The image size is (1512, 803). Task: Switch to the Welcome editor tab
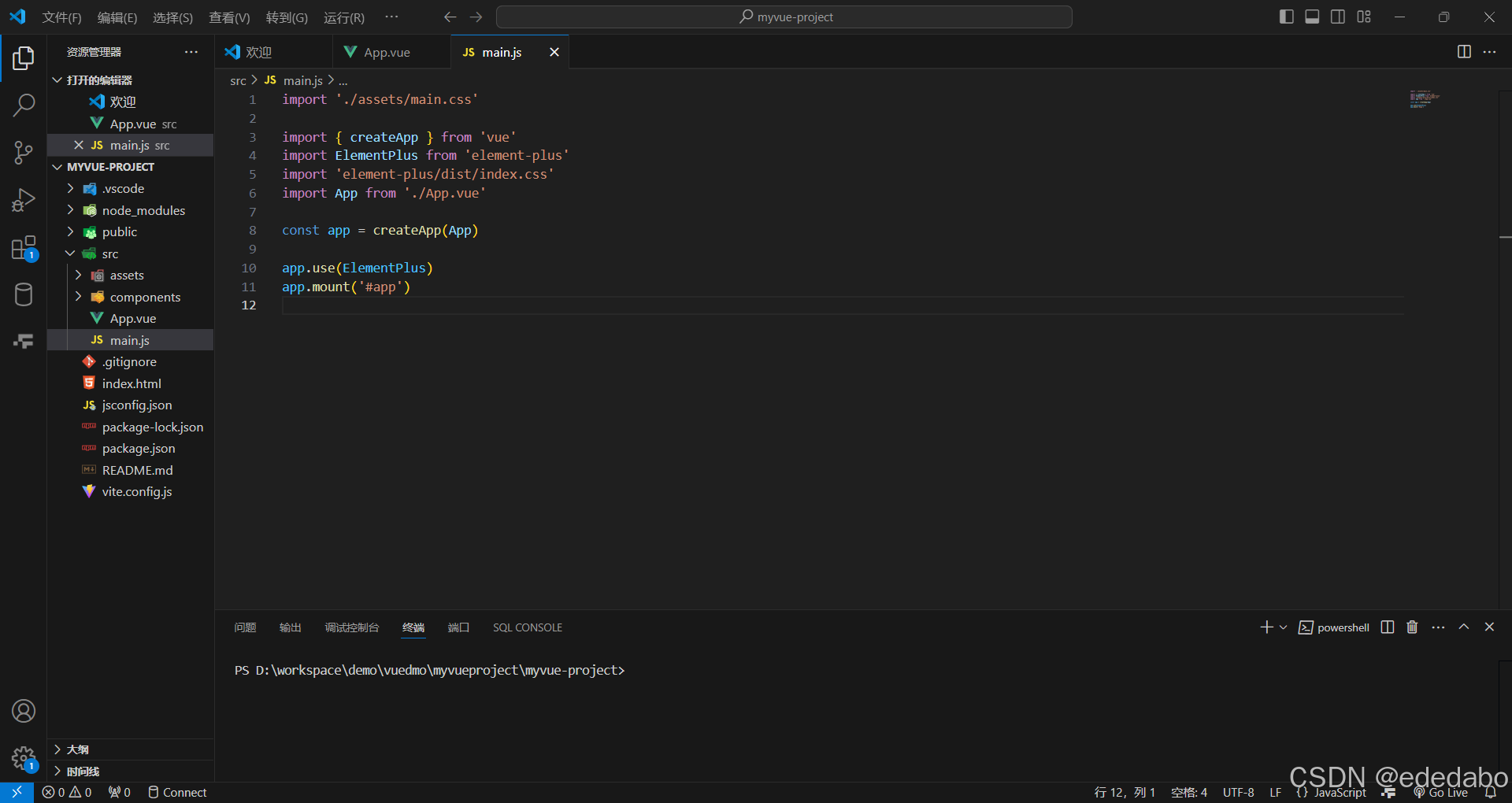point(273,52)
